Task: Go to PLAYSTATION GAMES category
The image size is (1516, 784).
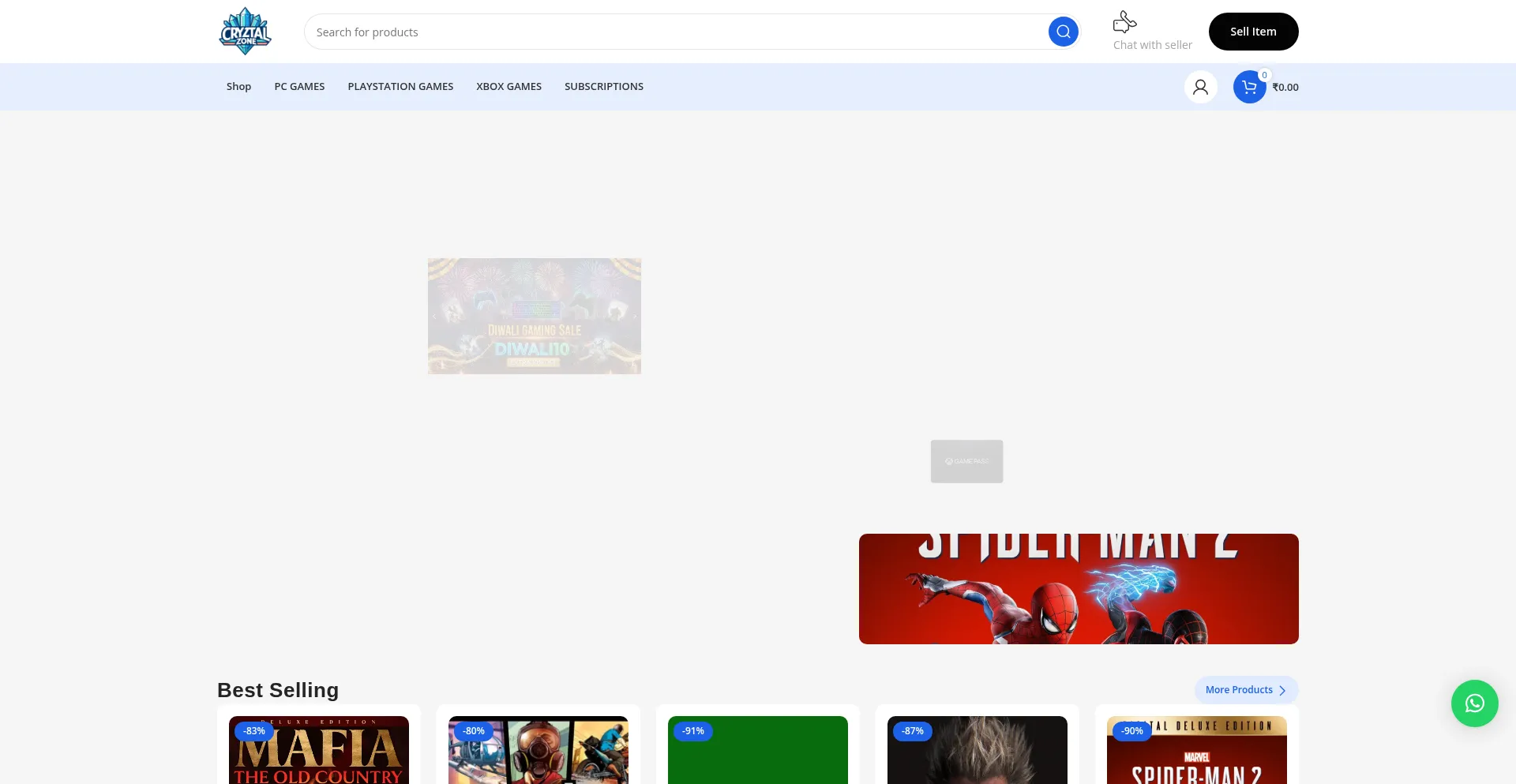Action: (400, 87)
